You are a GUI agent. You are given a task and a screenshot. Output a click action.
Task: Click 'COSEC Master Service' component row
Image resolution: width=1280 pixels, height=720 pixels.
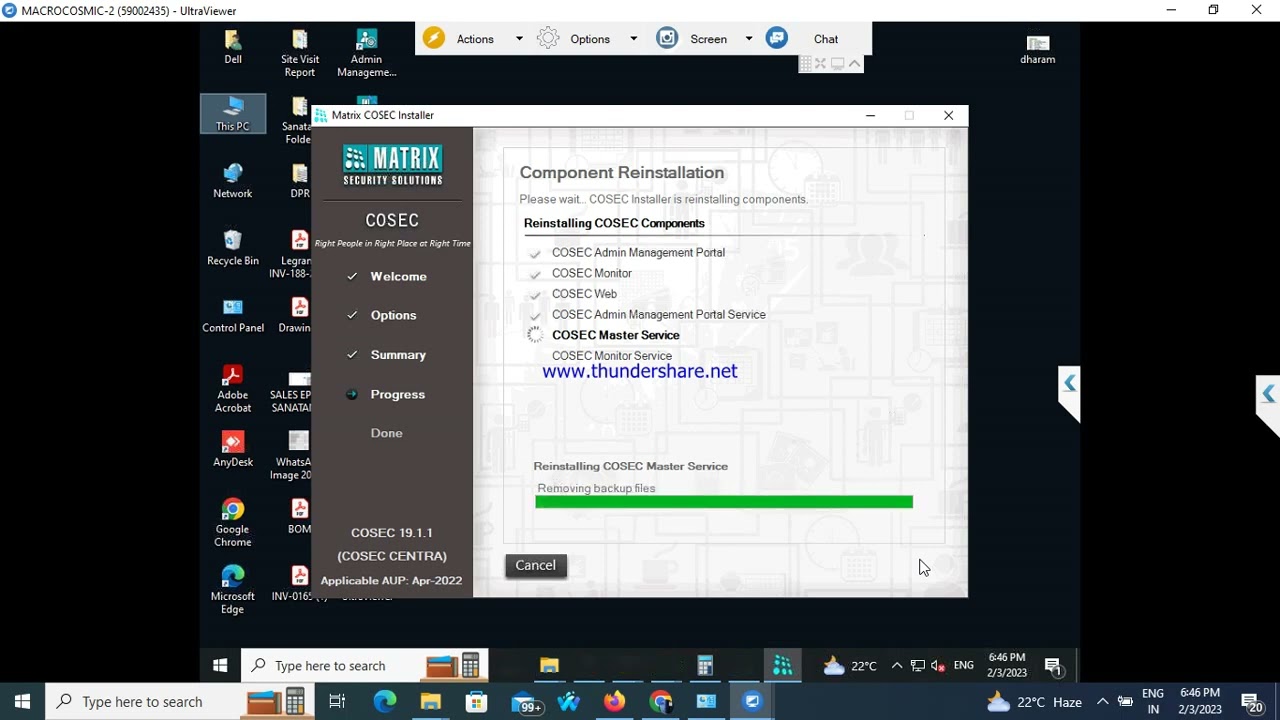(x=615, y=335)
